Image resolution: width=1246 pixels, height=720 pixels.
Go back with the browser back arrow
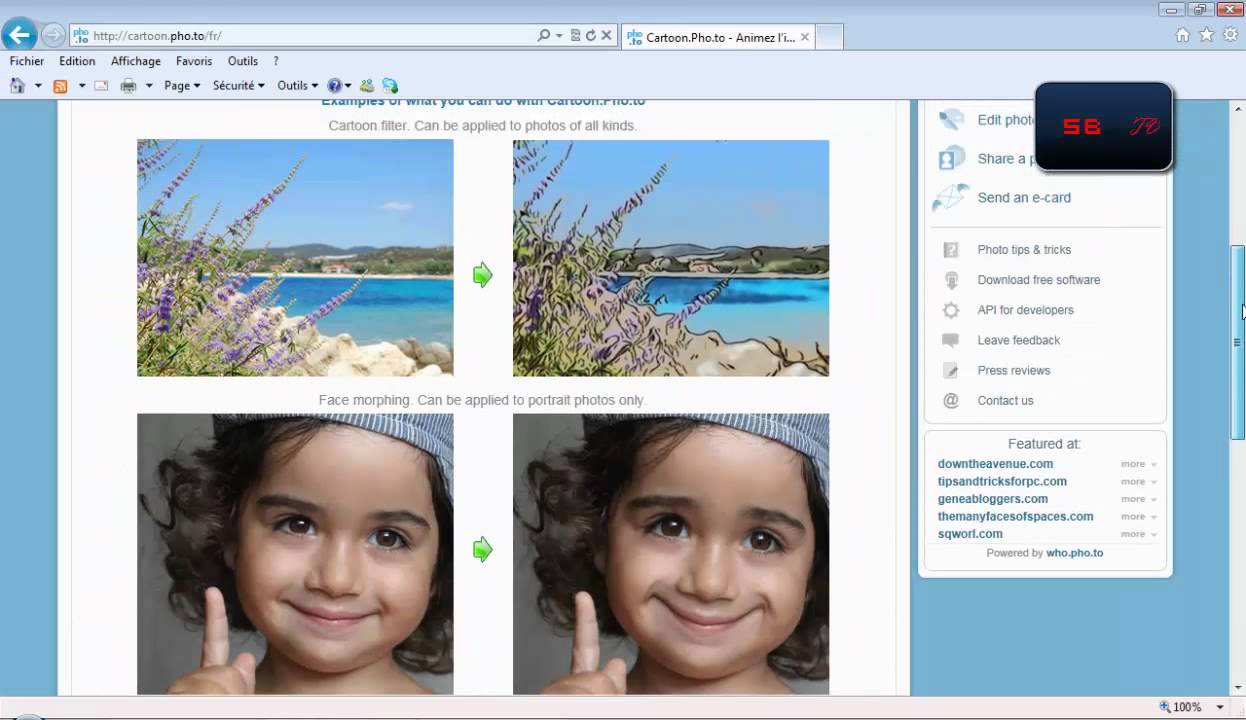pos(19,35)
